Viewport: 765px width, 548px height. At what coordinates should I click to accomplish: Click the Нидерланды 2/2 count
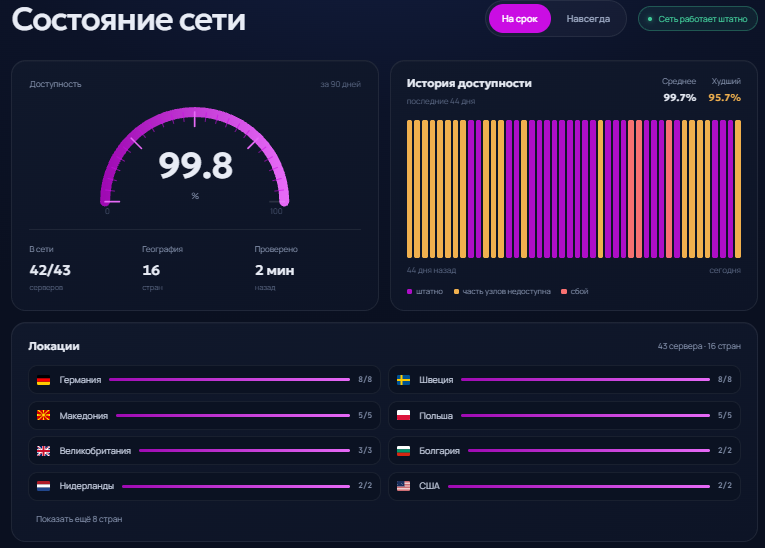pos(365,485)
